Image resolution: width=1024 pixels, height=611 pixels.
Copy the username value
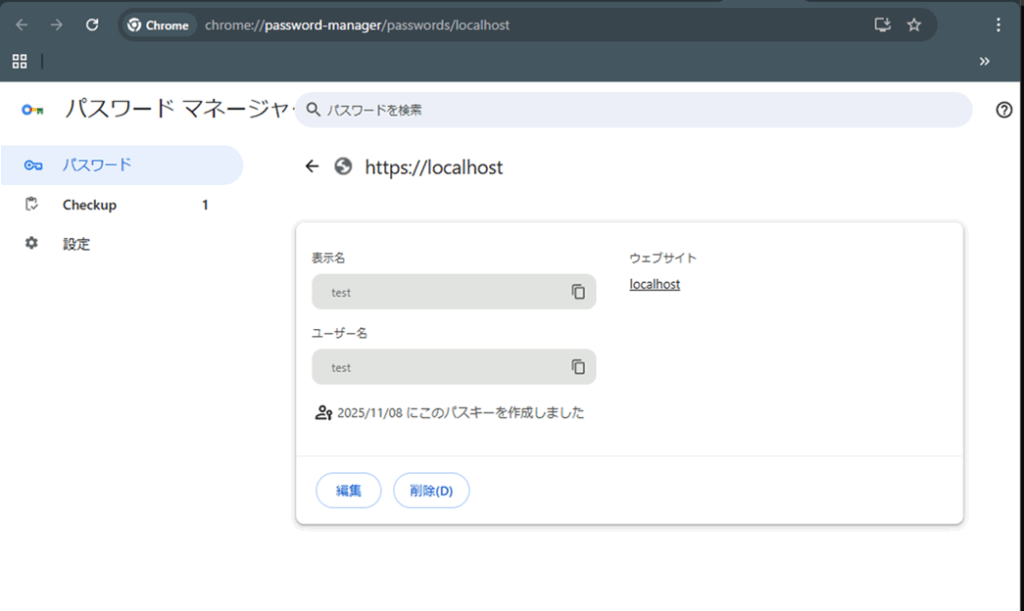tap(578, 367)
